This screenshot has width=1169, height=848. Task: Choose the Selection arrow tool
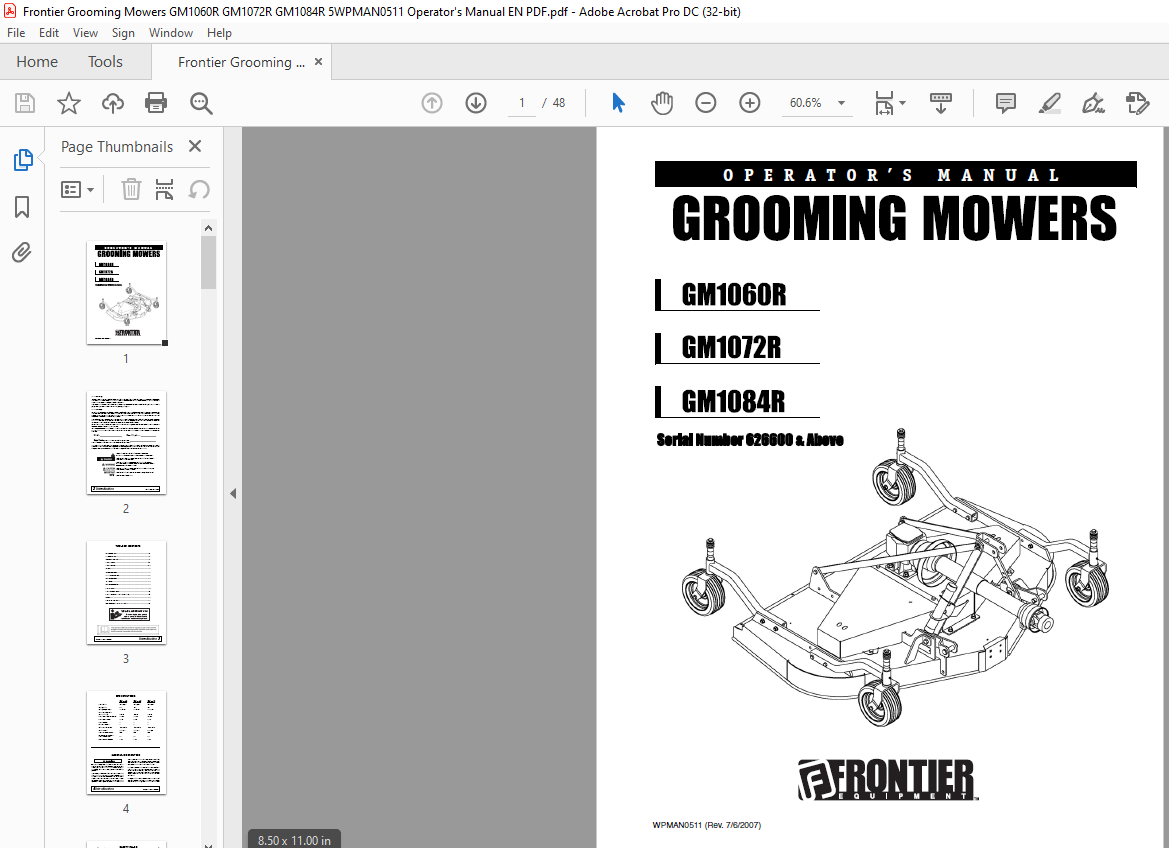click(x=618, y=103)
